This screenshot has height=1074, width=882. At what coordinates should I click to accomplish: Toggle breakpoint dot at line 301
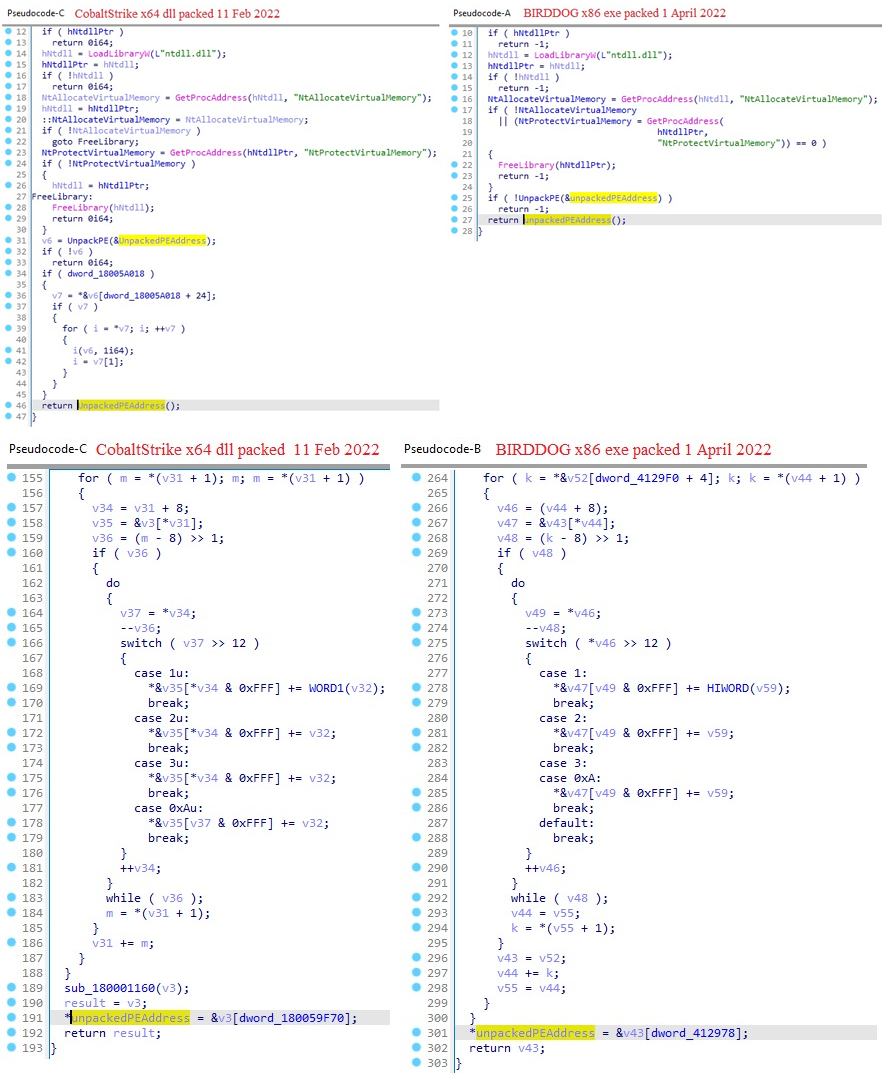click(x=416, y=1033)
